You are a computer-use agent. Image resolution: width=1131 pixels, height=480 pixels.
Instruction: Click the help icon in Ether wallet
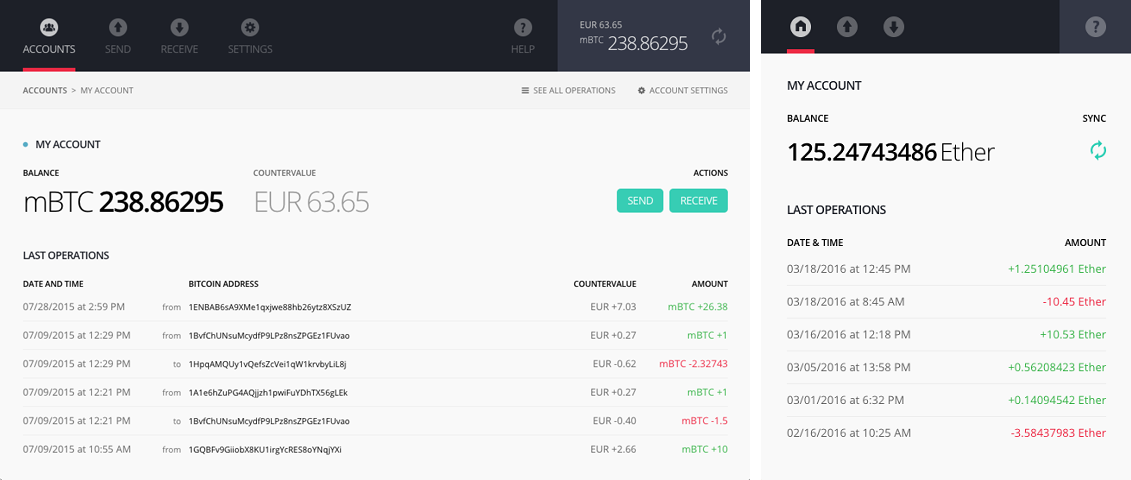pos(1095,27)
